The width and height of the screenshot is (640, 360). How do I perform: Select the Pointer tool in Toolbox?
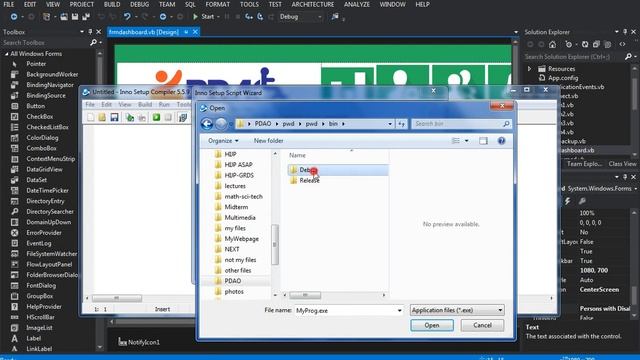click(36, 64)
